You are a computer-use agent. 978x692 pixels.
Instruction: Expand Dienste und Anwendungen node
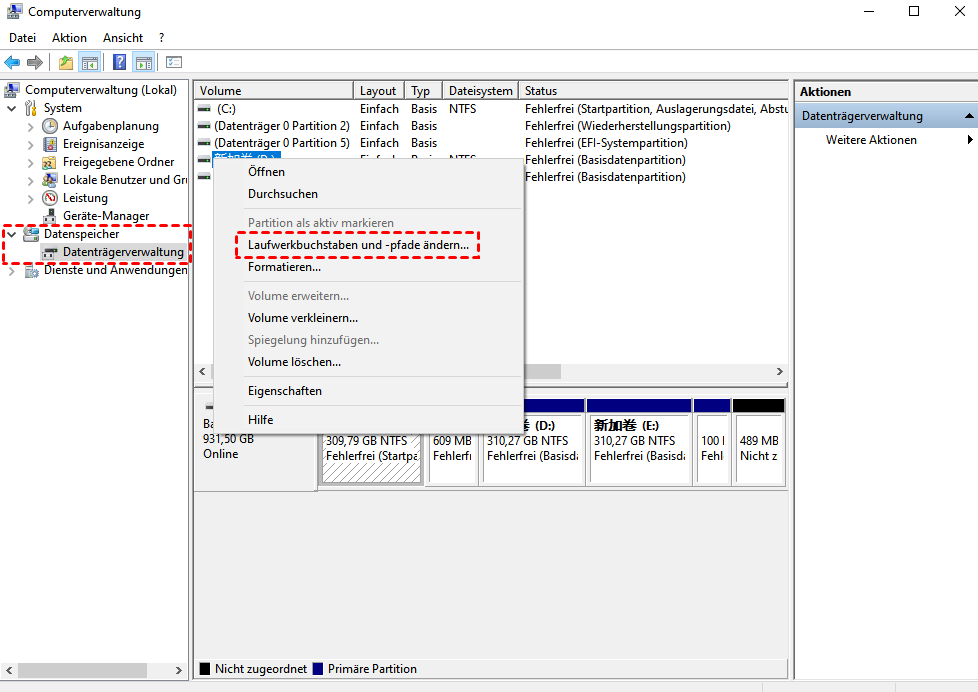coord(11,271)
